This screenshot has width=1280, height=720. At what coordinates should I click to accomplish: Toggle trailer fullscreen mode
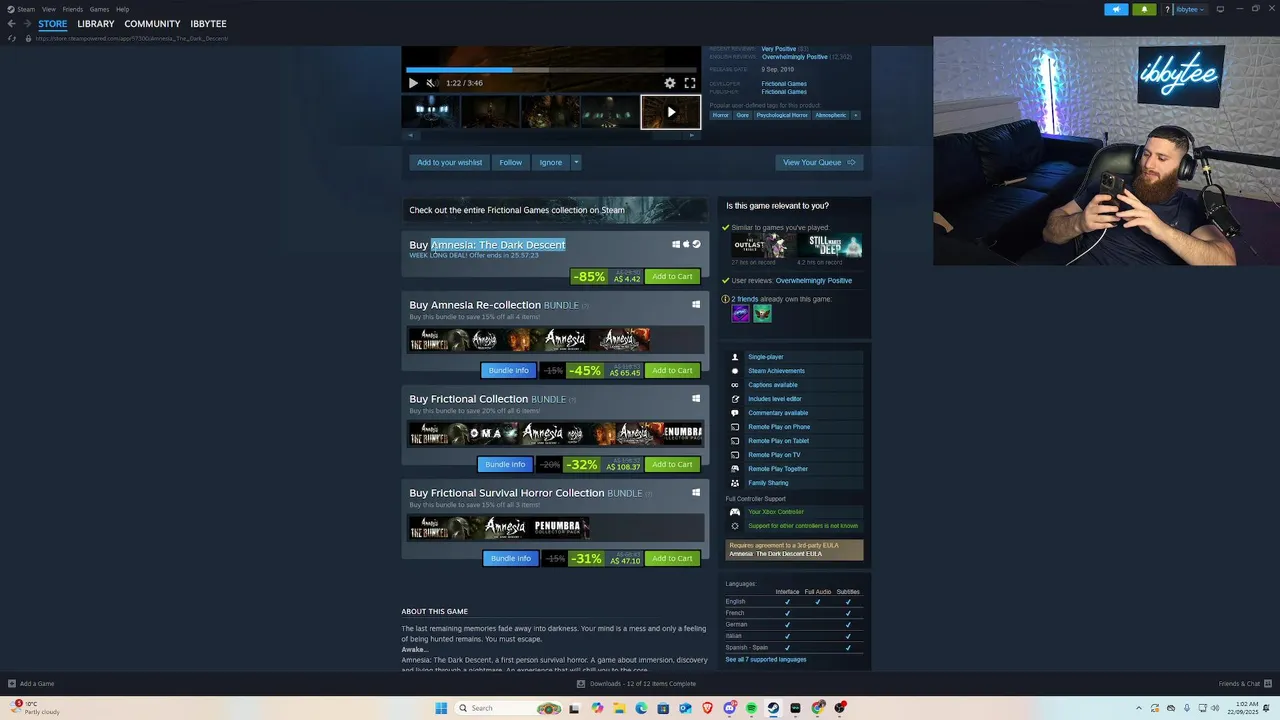(690, 83)
